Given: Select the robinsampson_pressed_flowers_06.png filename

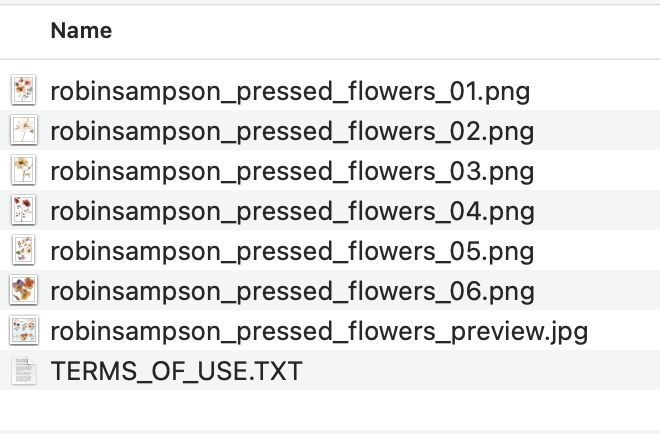Looking at the screenshot, I should (292, 292).
